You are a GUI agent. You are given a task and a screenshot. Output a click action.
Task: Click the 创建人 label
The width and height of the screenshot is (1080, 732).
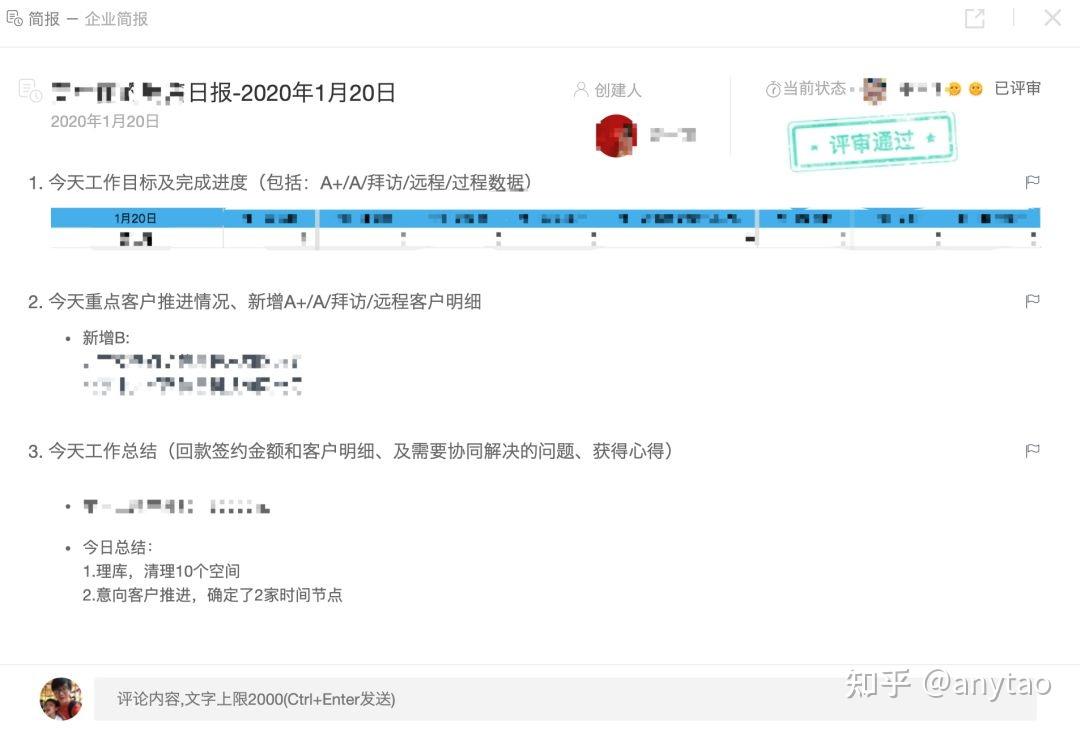click(618, 90)
